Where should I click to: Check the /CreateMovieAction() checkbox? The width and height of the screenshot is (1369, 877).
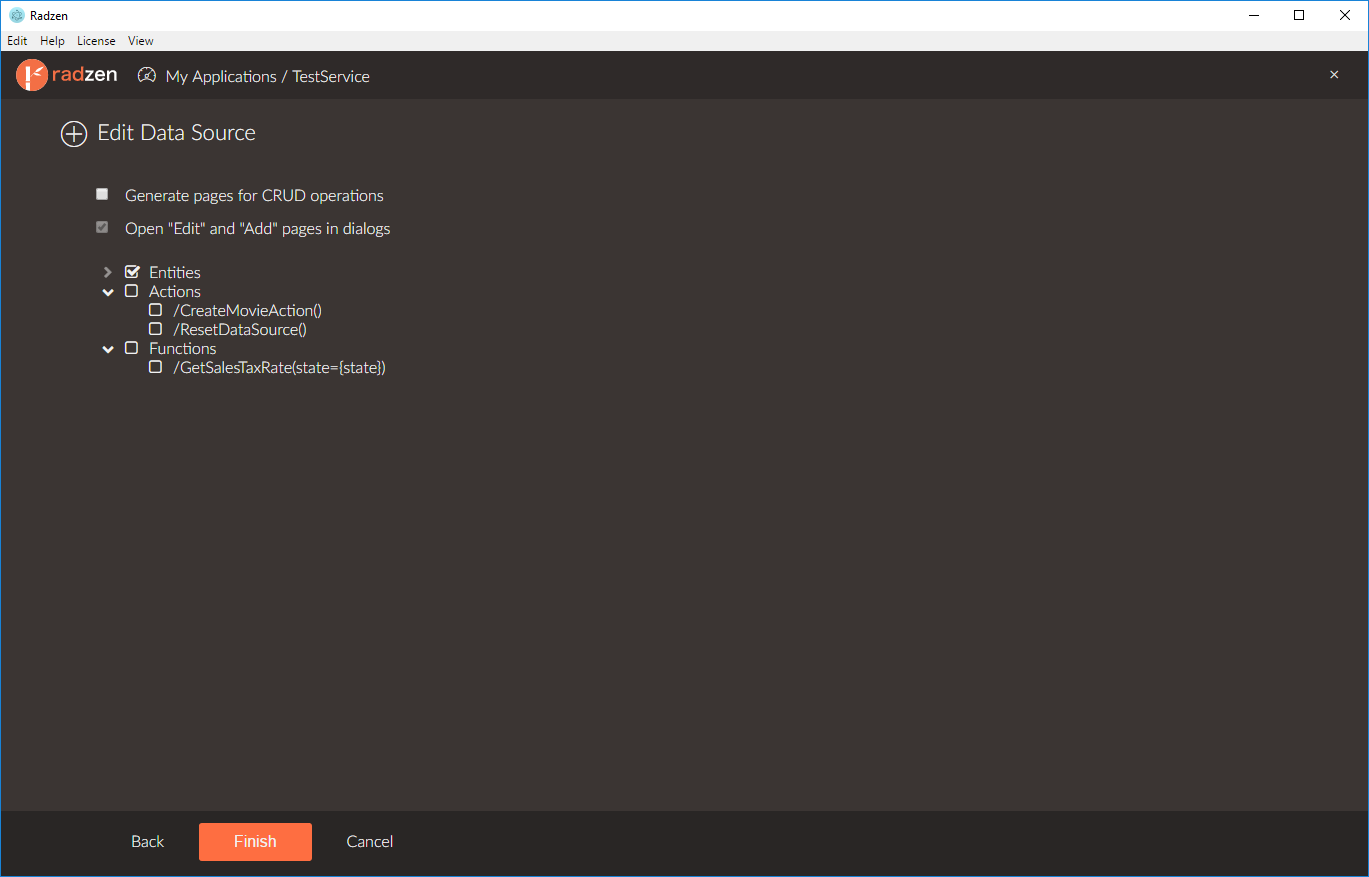156,310
